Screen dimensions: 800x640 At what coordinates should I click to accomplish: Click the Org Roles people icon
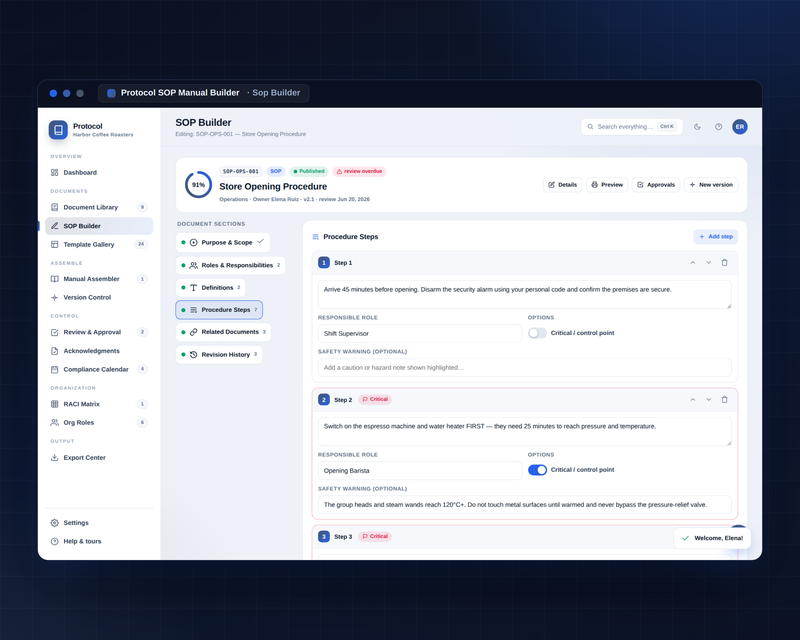(55, 423)
